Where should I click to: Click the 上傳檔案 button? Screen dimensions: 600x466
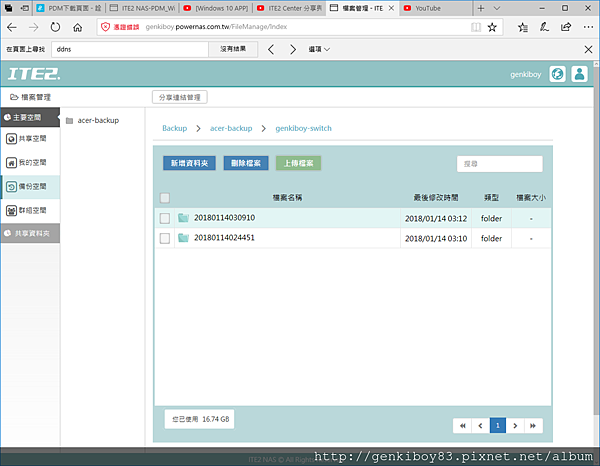coord(298,163)
